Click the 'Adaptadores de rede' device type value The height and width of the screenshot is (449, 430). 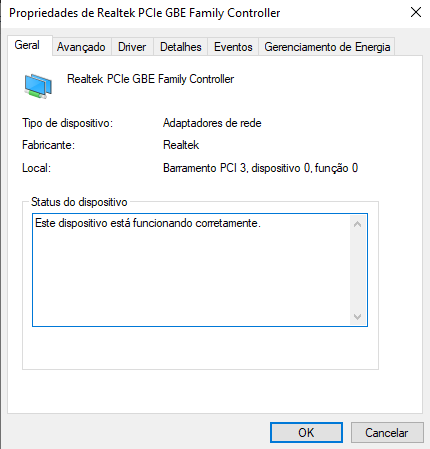click(x=212, y=123)
